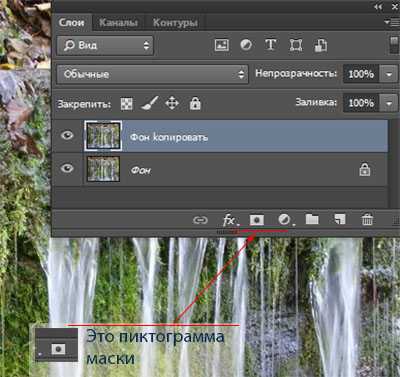Click link layers chain icon
Viewport: 400px width, 377px height.
pyautogui.click(x=200, y=220)
